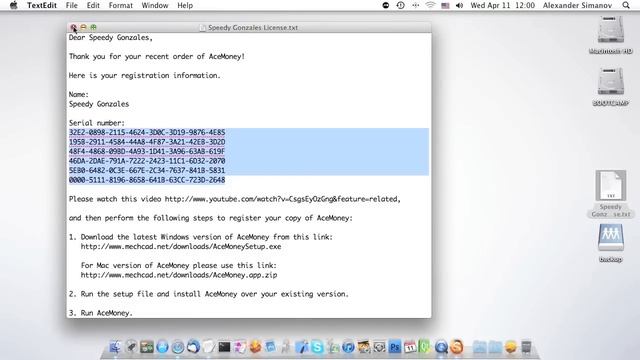Screen dimensions: 640x360
Task: Open Skype from the dock
Action: click(x=317, y=347)
